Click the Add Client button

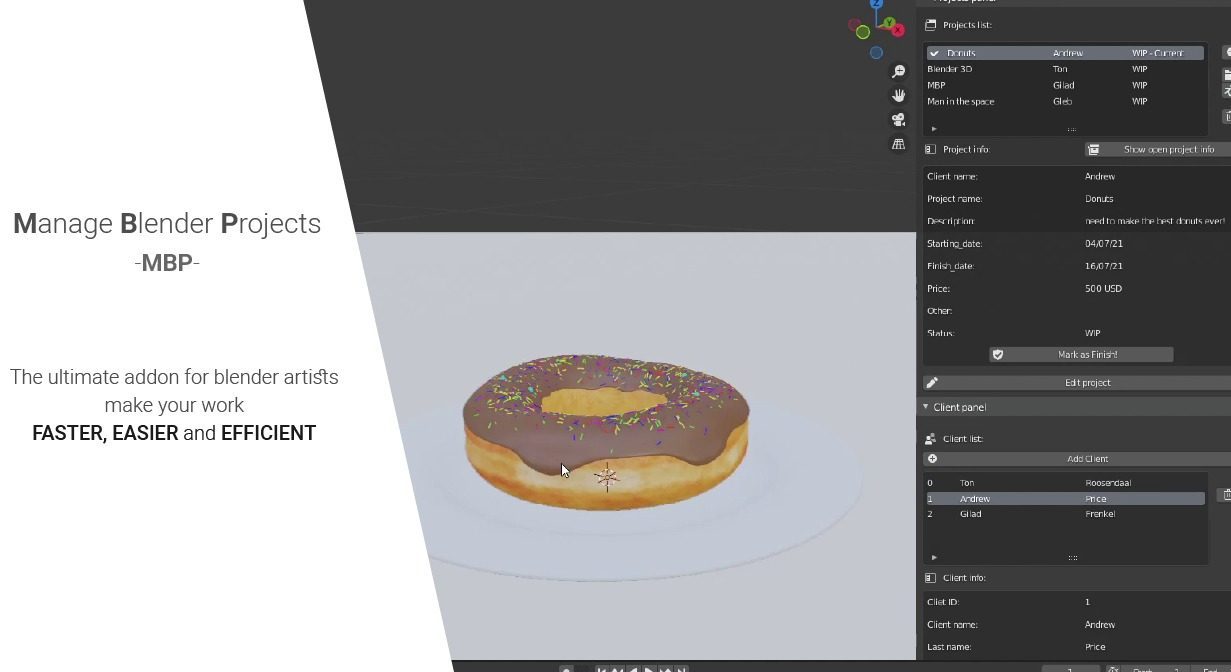[x=1087, y=458]
